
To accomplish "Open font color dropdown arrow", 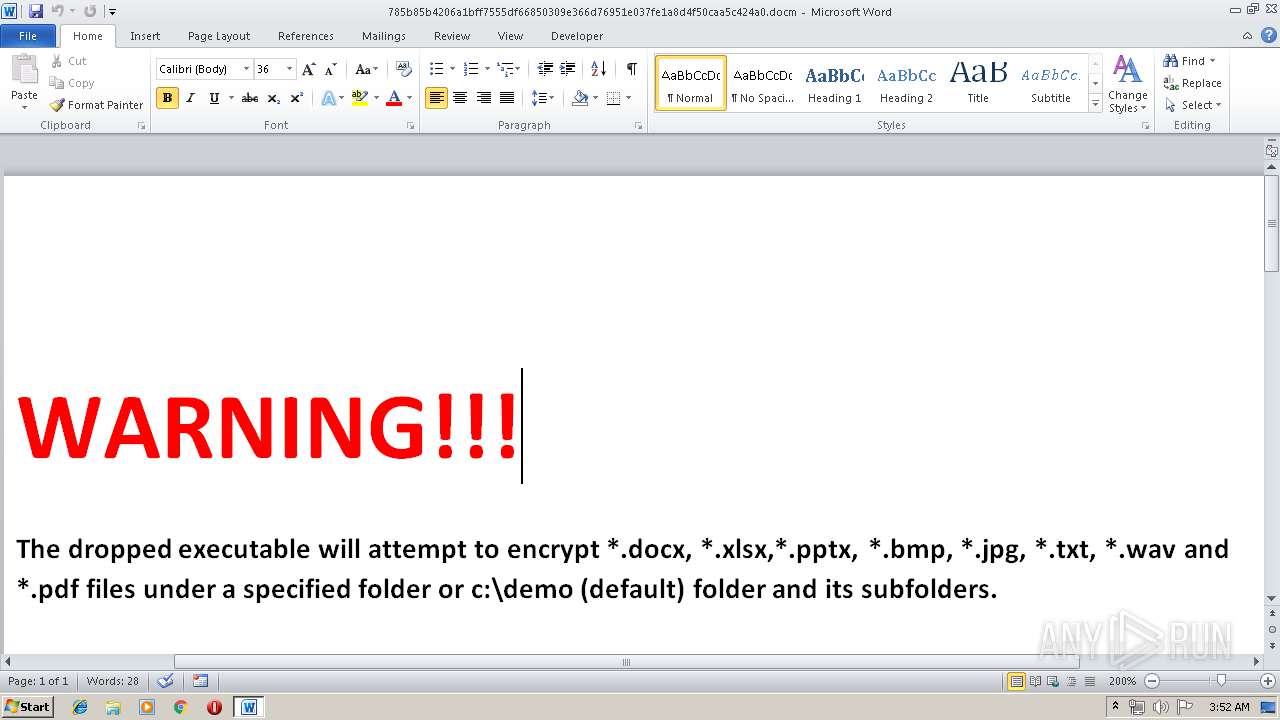I will (x=409, y=98).
